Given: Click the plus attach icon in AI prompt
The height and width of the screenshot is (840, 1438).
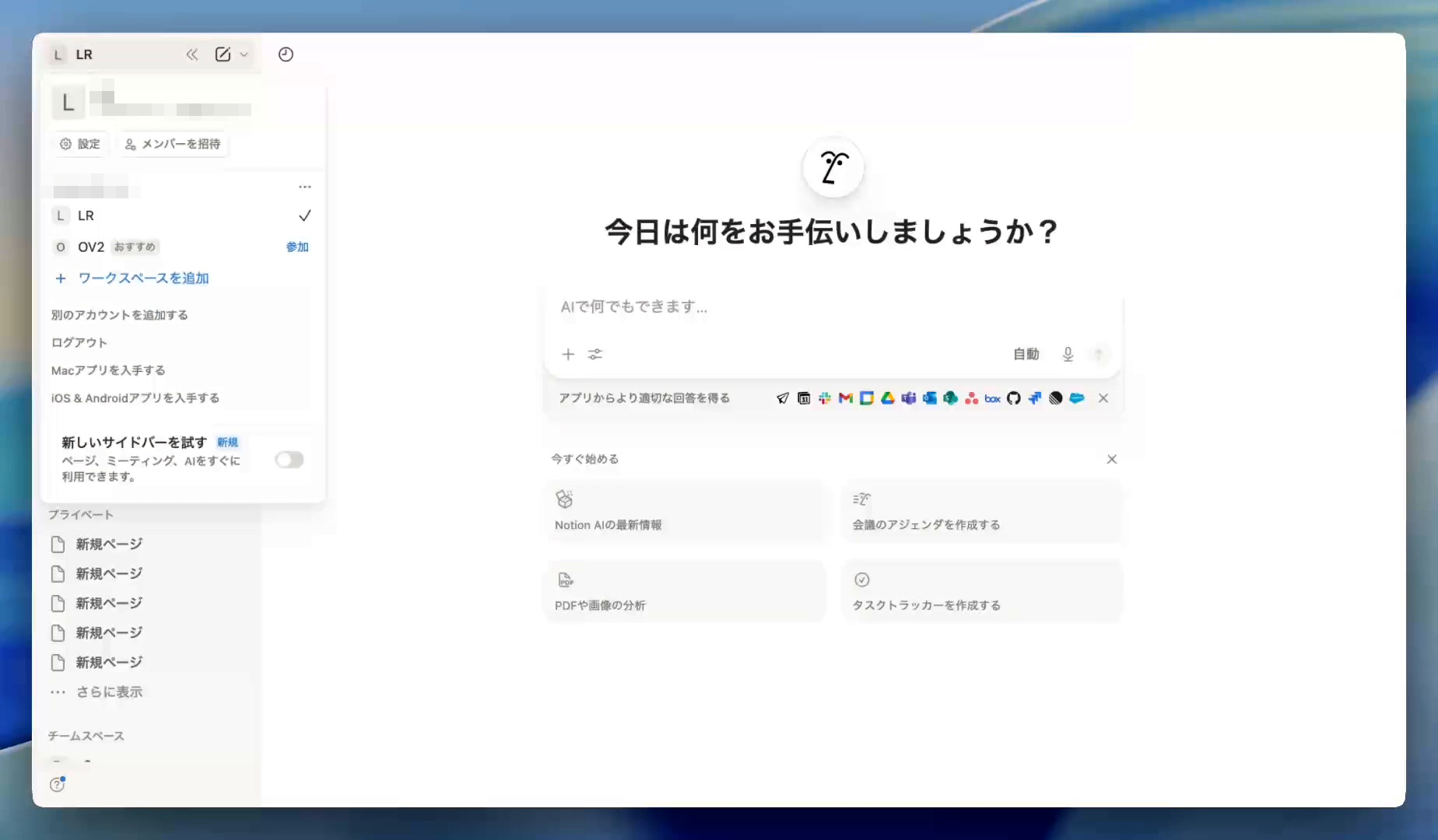Looking at the screenshot, I should [x=568, y=354].
